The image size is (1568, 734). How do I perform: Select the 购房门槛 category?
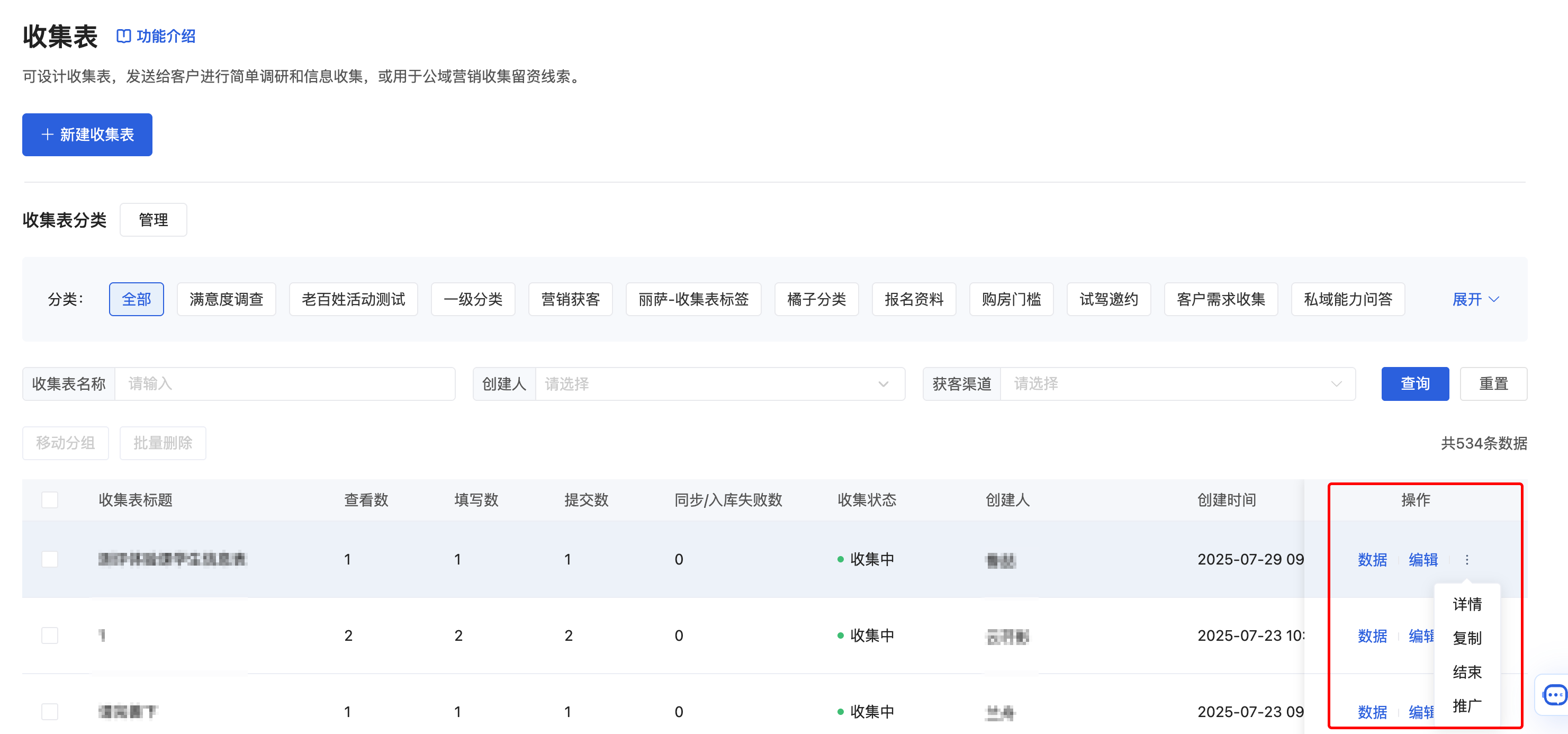tap(1011, 299)
